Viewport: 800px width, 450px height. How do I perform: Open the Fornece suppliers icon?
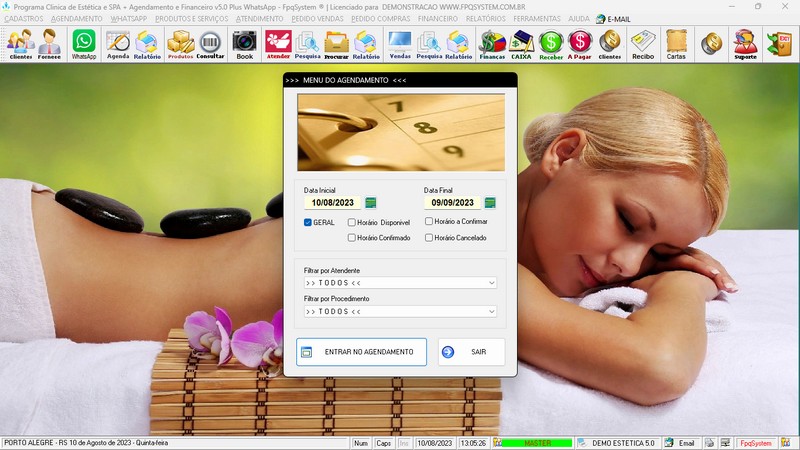49,44
